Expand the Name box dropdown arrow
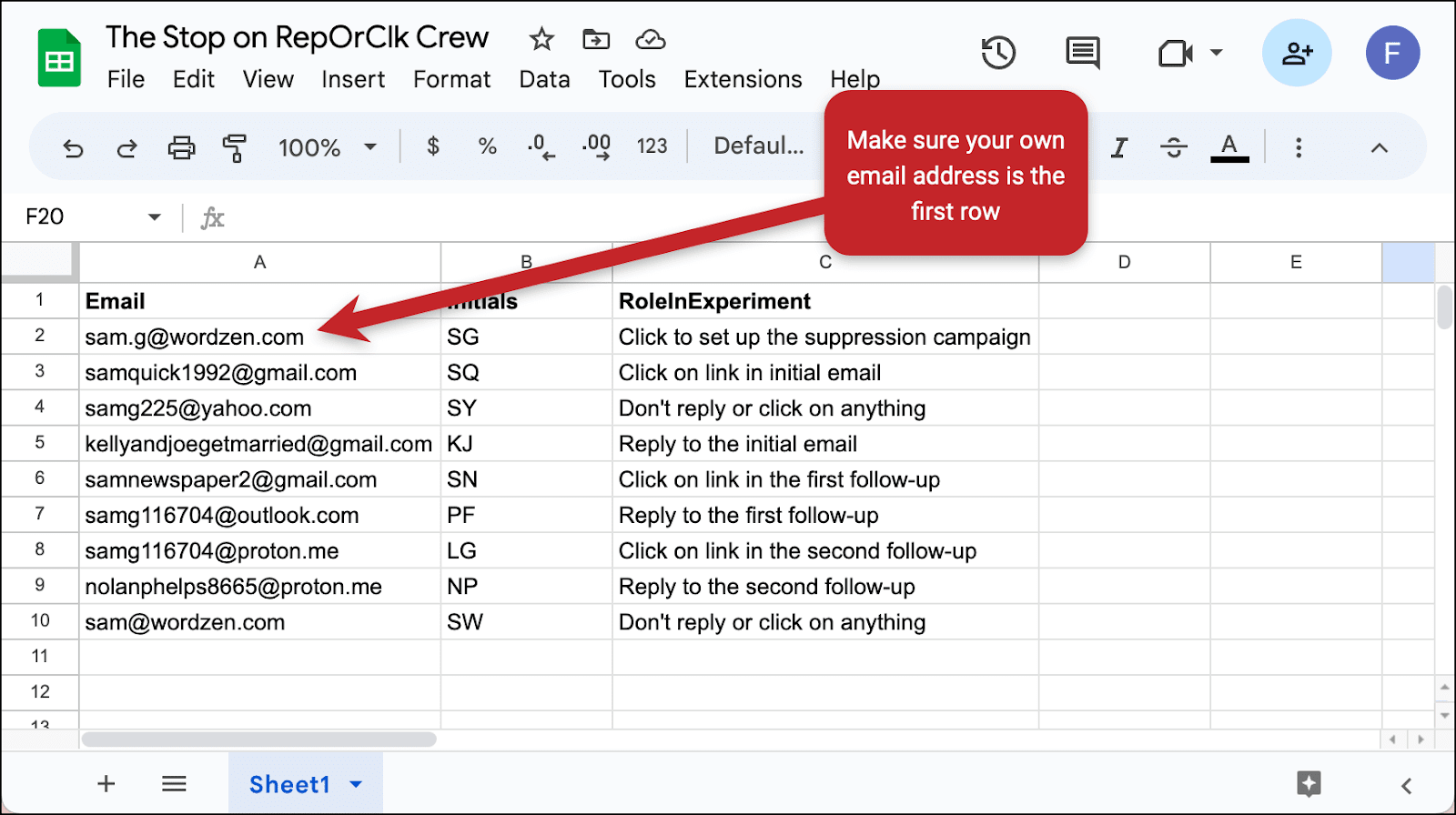This screenshot has width=1456, height=815. [x=155, y=216]
